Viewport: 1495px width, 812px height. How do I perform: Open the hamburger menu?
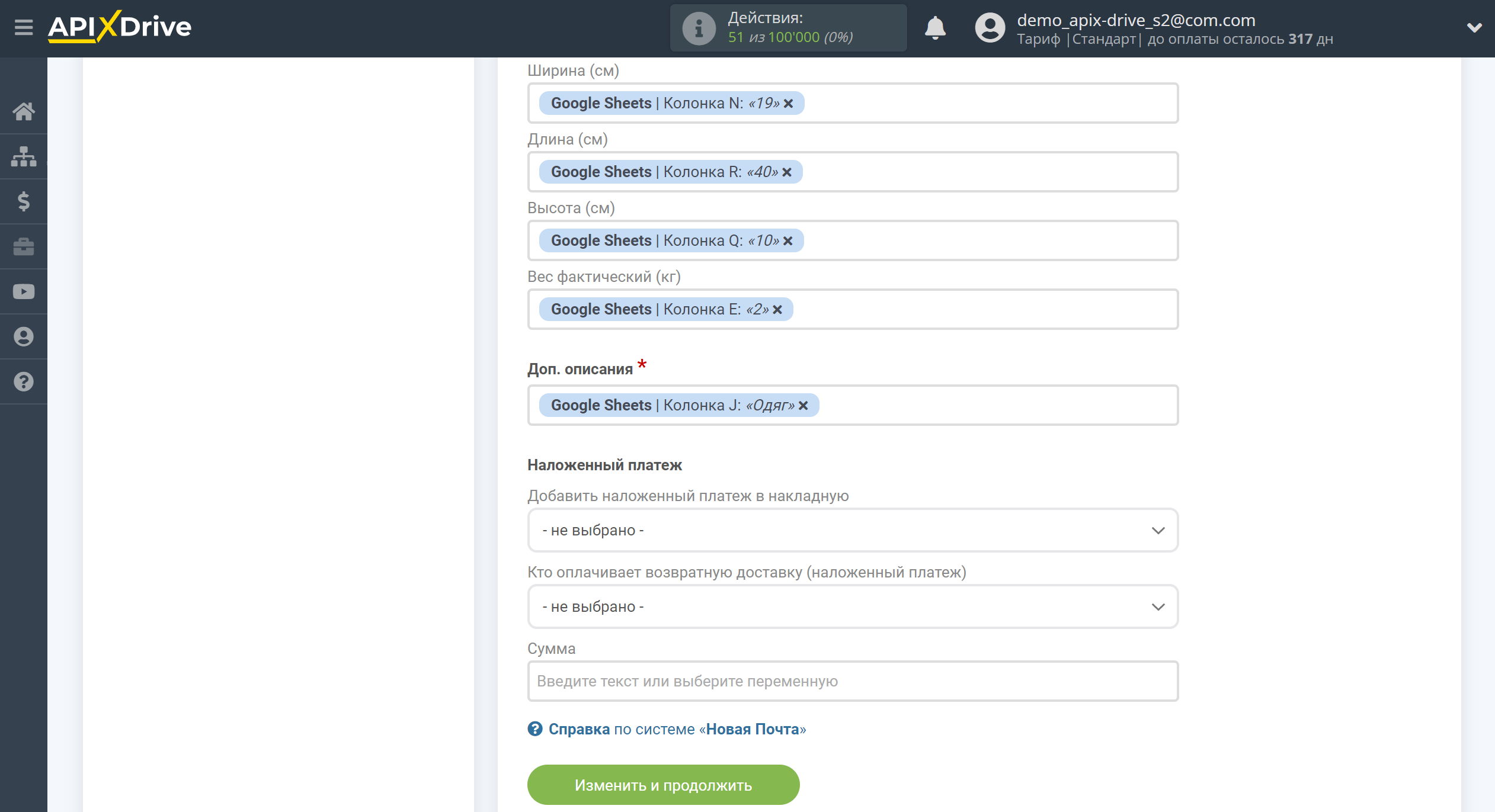click(24, 27)
